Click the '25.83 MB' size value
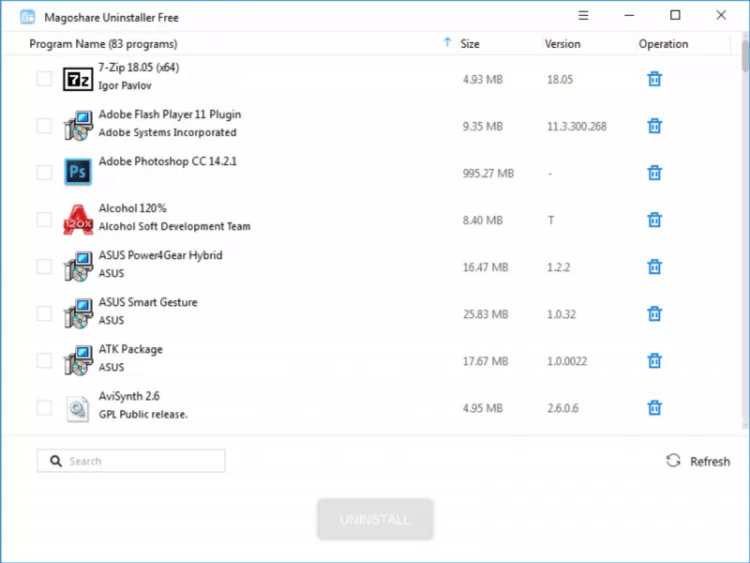750x563 pixels. [x=485, y=314]
